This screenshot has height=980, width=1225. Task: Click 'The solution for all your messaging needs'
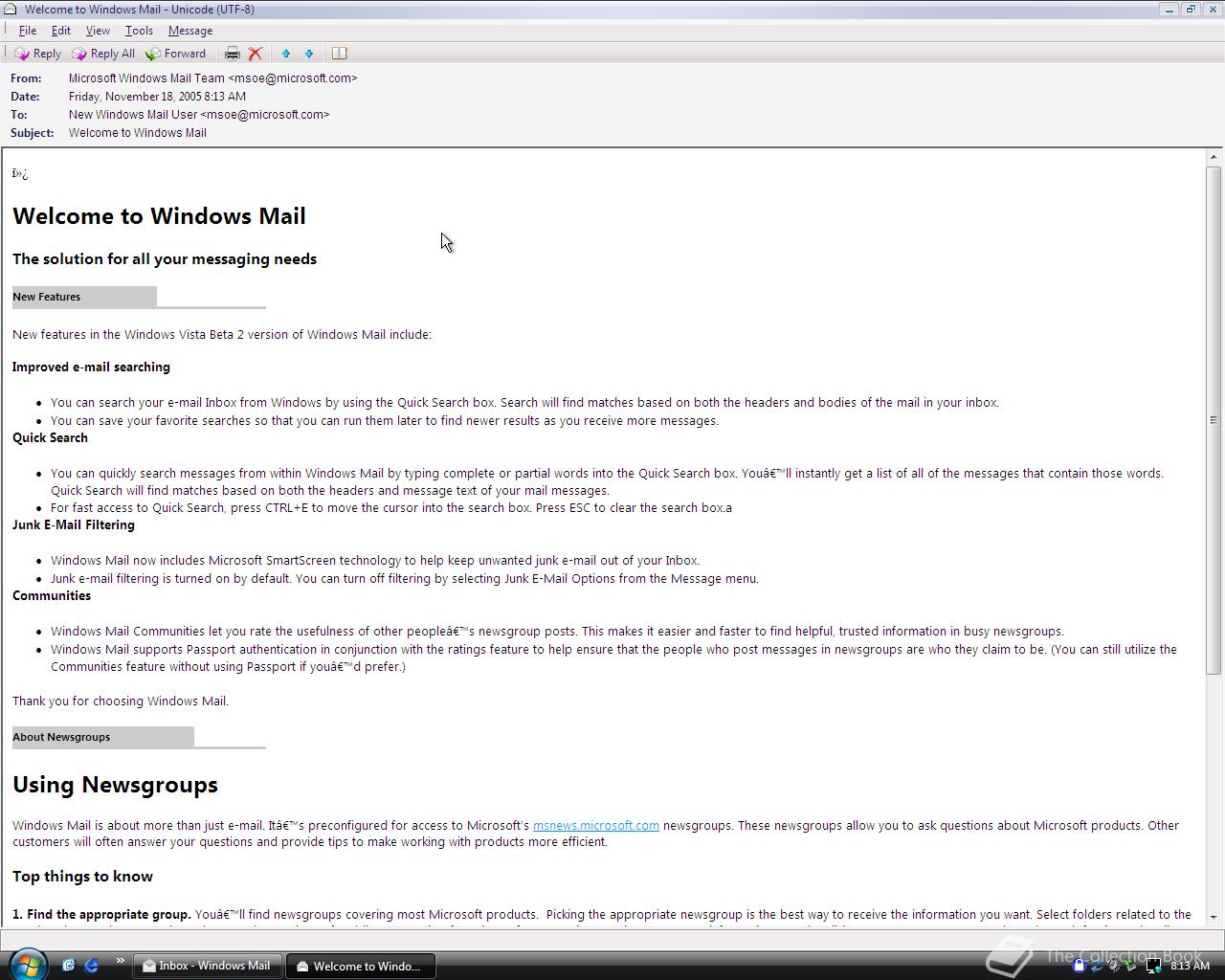tap(165, 259)
